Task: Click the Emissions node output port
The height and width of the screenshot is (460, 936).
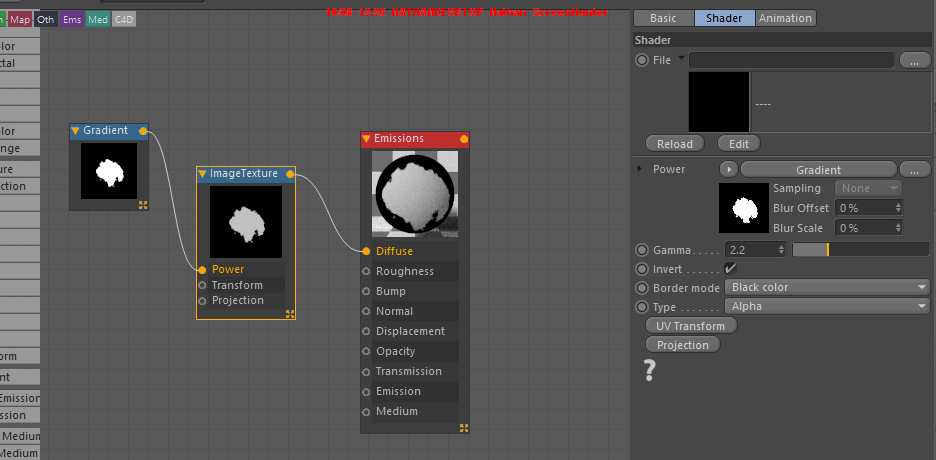Action: tap(464, 139)
